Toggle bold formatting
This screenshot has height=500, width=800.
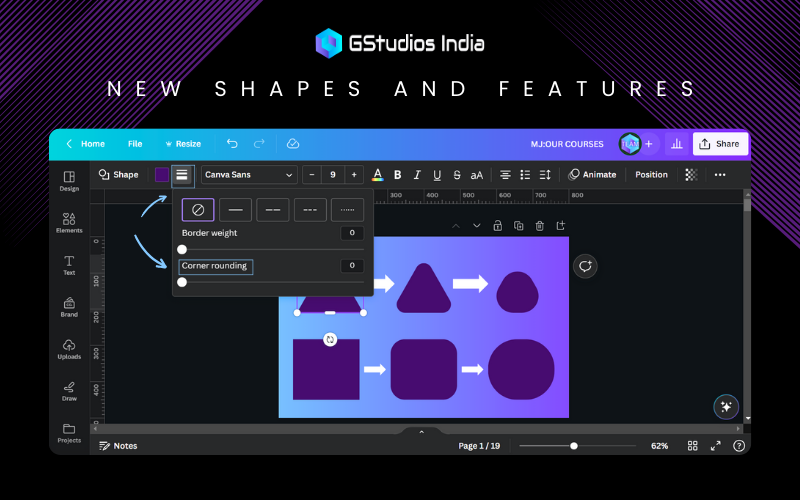[x=397, y=174]
